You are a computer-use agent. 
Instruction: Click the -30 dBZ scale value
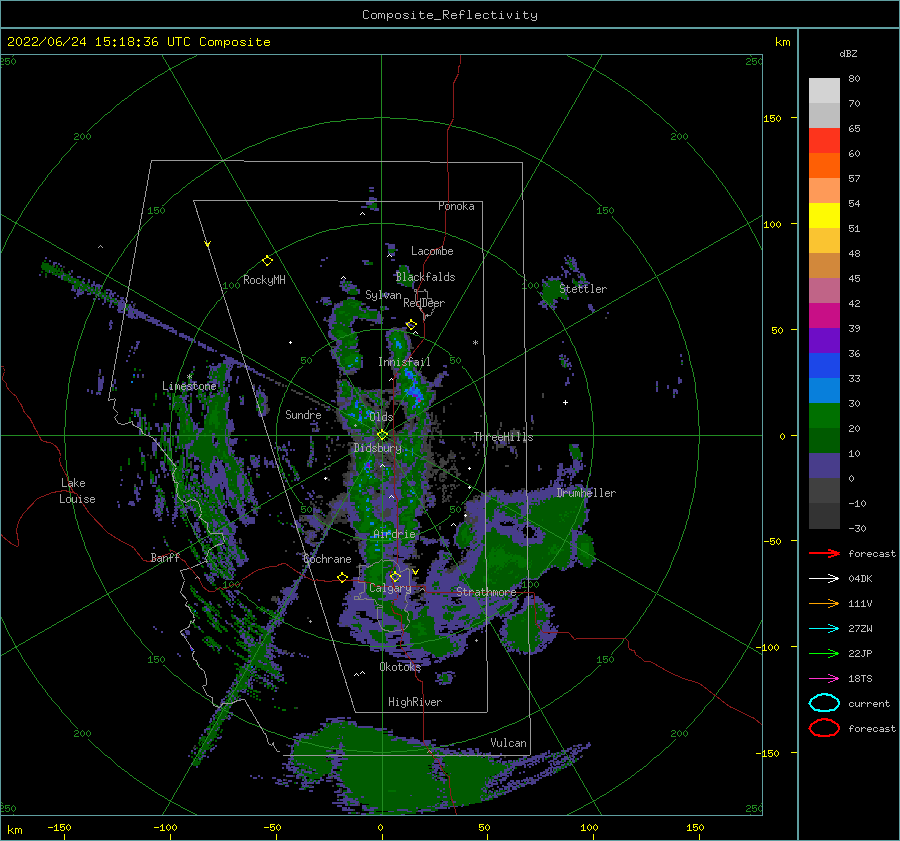click(857, 528)
